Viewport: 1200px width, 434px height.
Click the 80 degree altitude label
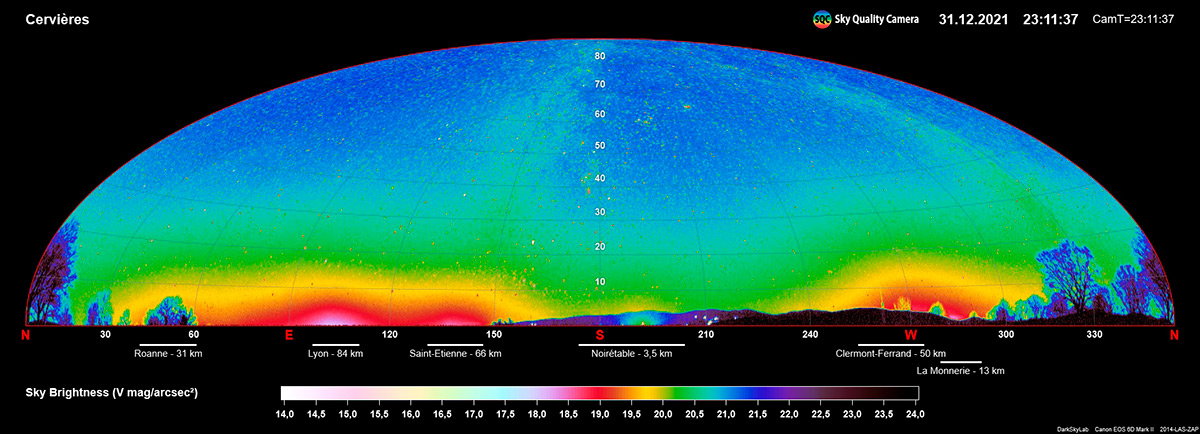coord(600,56)
